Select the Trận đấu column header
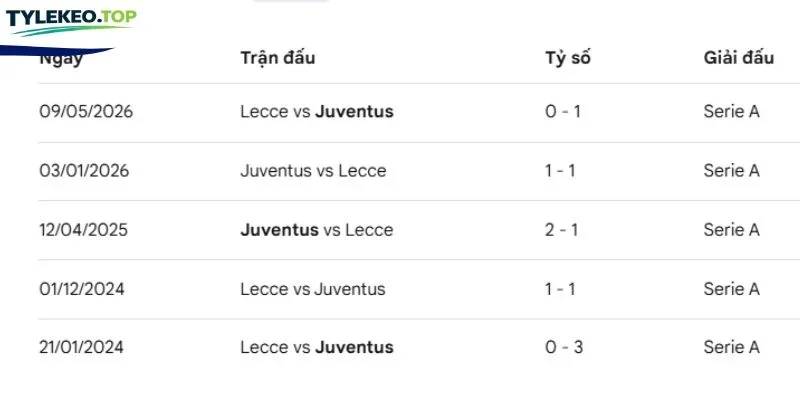800x400 pixels. click(x=278, y=58)
